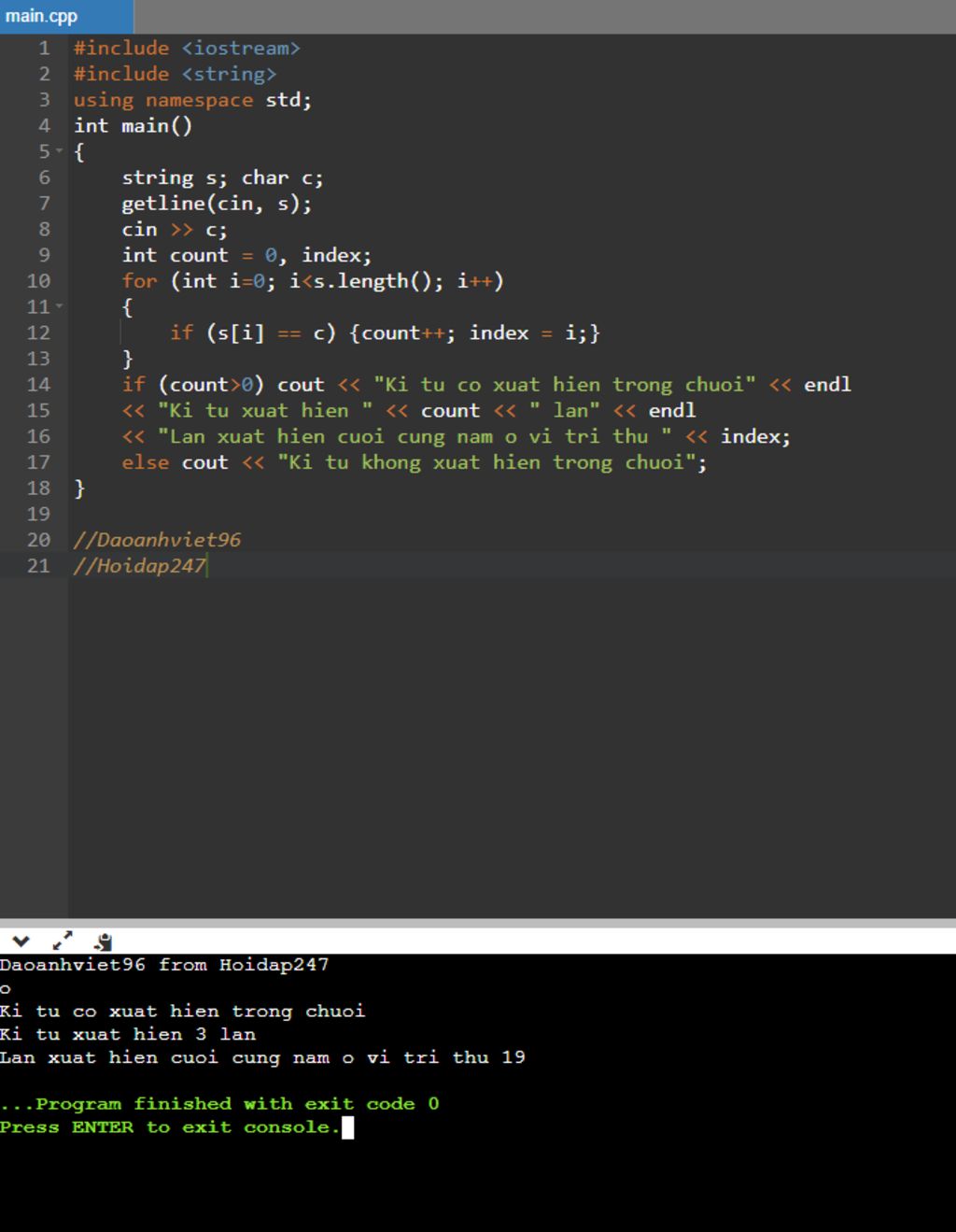Screen dimensions: 956x1232
Task: Click console output "Ki tu co xuat hien trong chuoi"
Action: point(183,1011)
